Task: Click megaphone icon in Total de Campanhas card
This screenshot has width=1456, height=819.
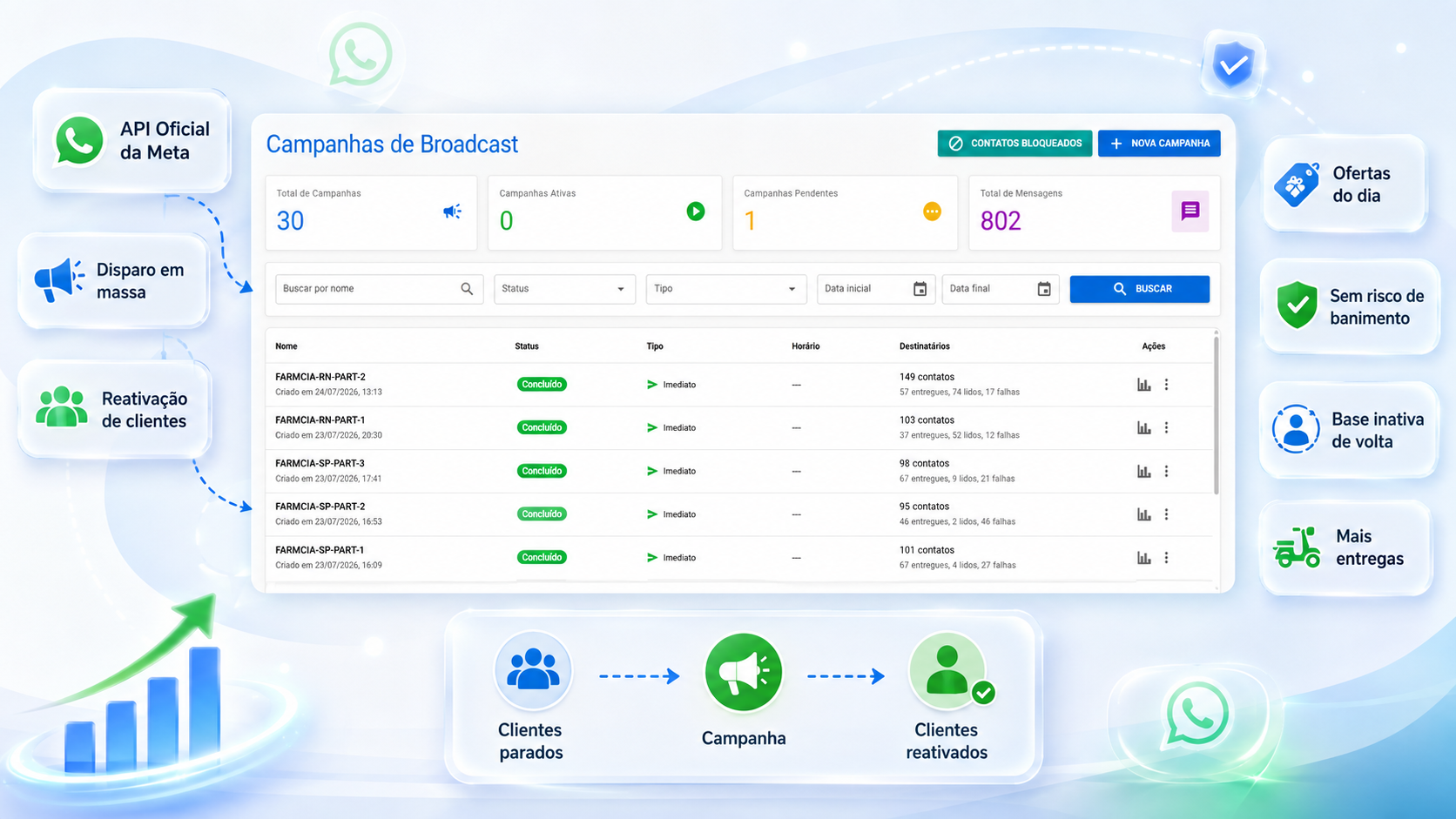Action: point(452,211)
